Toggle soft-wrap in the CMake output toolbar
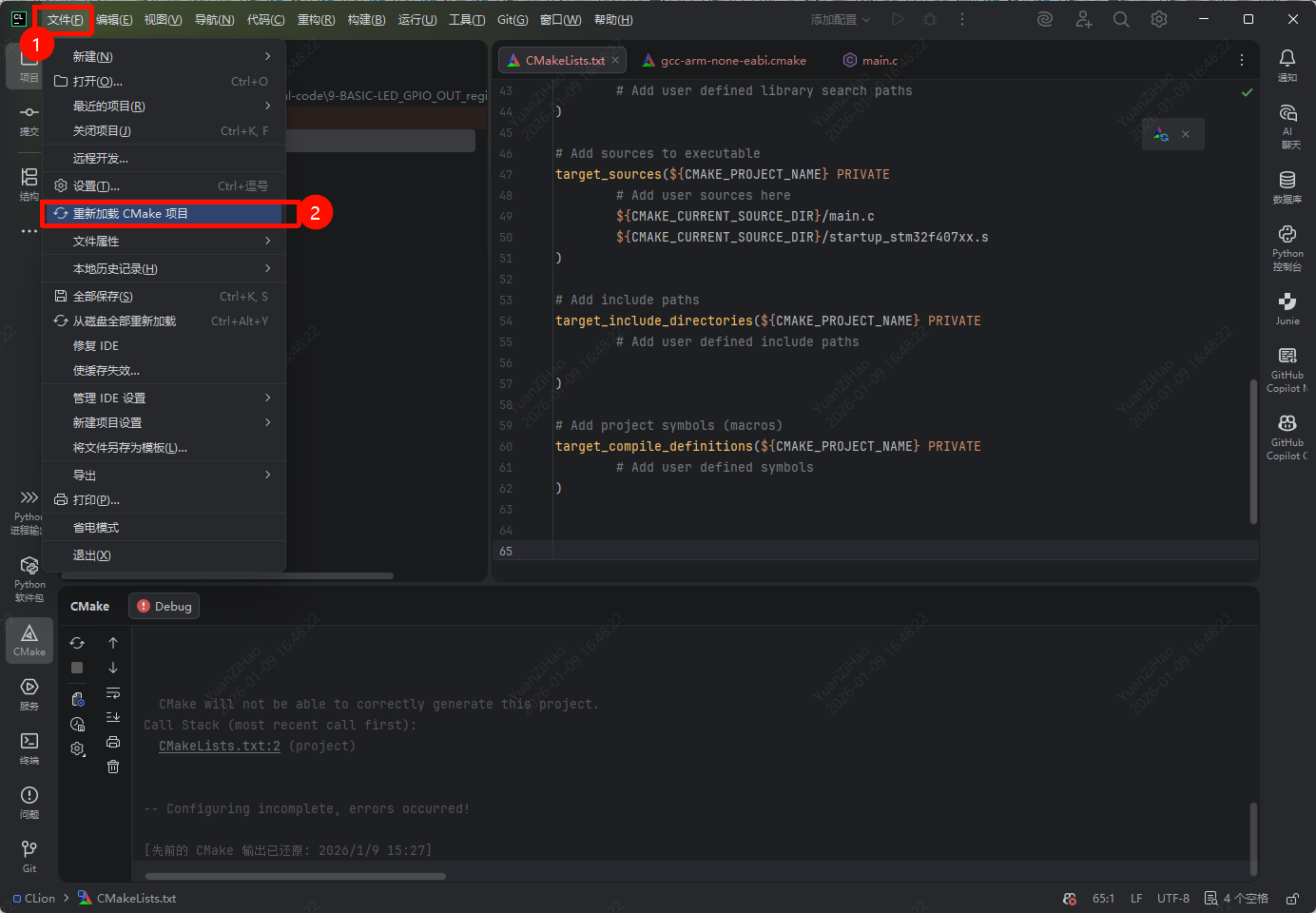Viewport: 1316px width, 913px height. (x=113, y=692)
